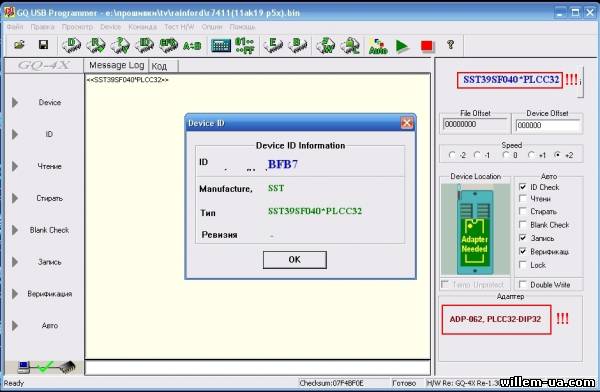Click the green play arrow icon
Viewport: 600px width, 392px height.
[x=402, y=46]
